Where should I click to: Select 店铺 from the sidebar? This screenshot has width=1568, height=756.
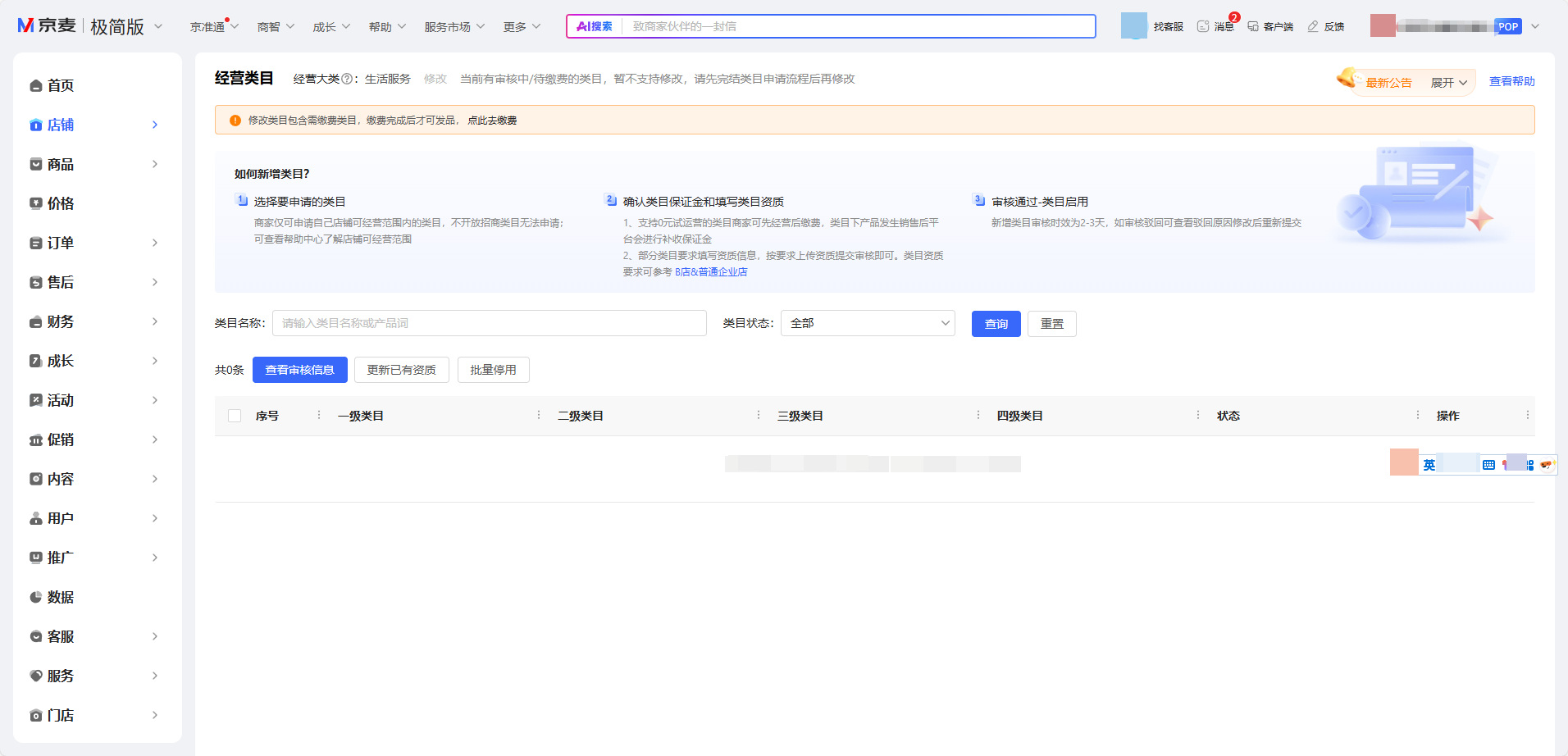point(62,124)
